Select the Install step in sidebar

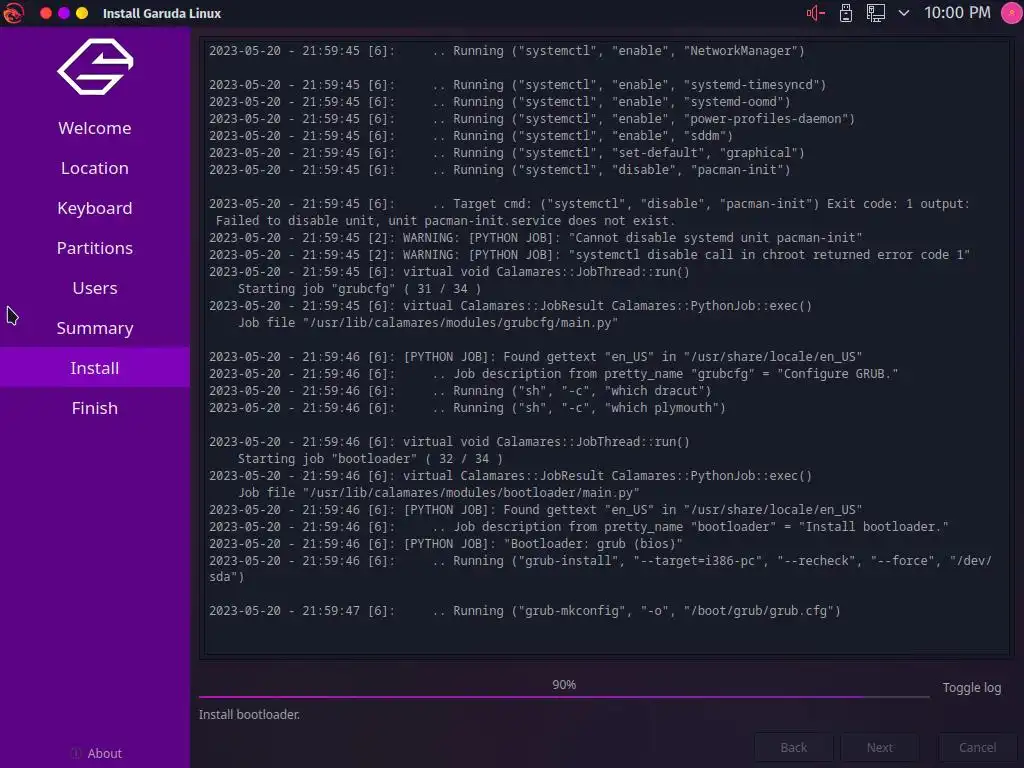click(x=95, y=368)
